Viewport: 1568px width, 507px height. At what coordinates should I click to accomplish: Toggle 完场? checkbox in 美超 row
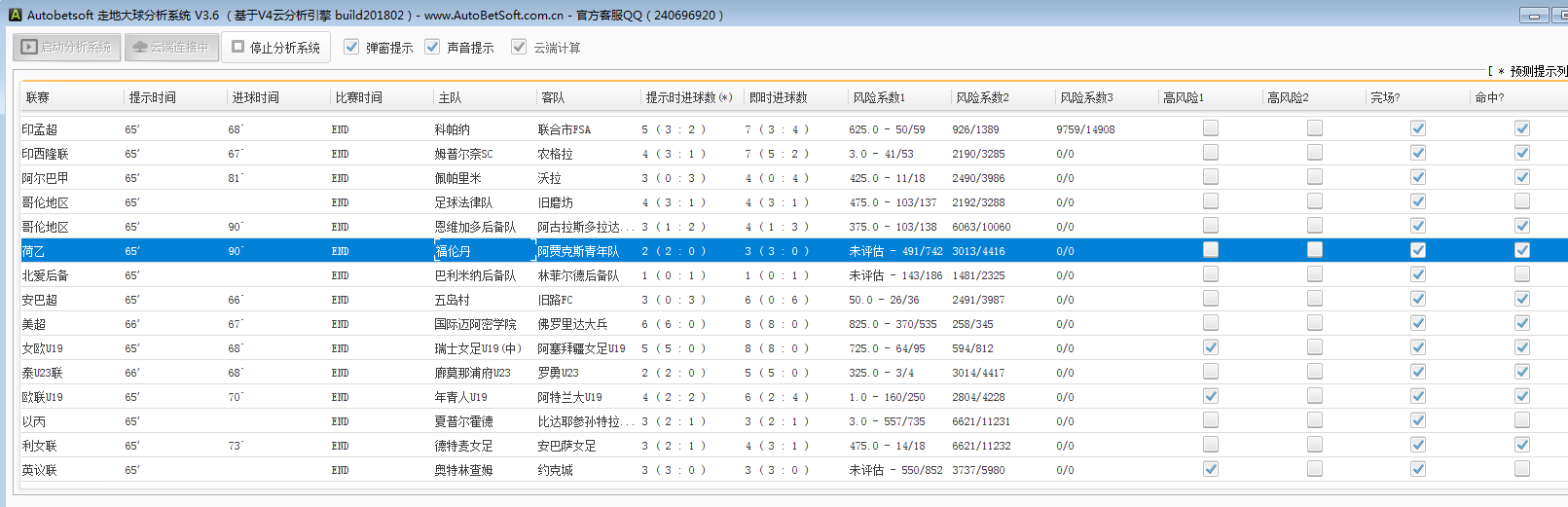1418,323
